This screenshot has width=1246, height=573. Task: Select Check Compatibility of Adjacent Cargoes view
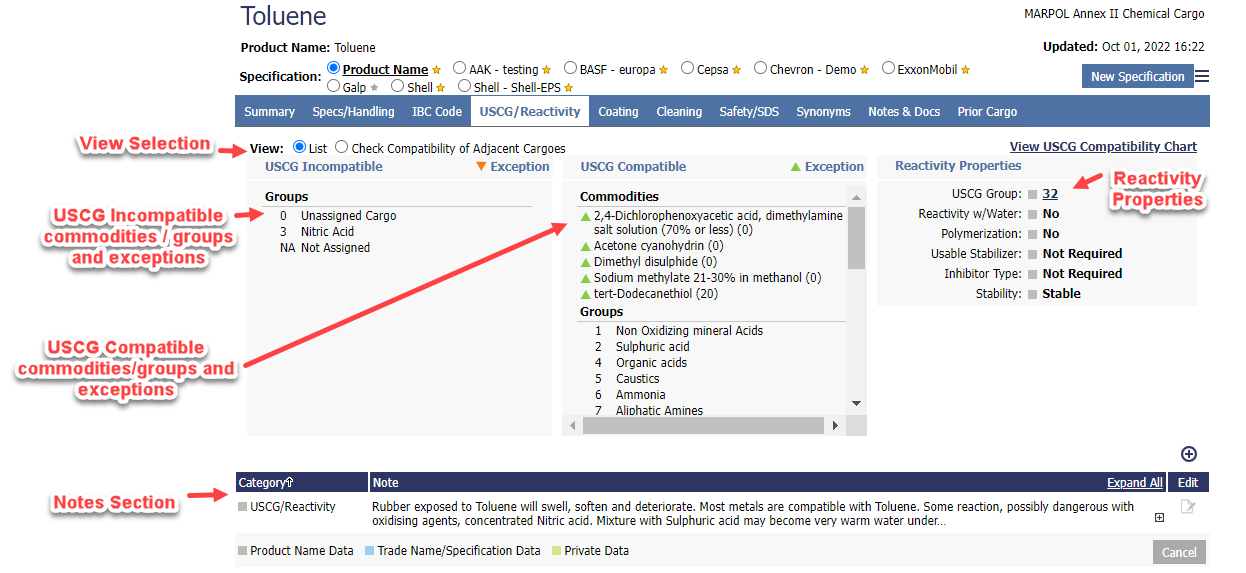tap(342, 148)
